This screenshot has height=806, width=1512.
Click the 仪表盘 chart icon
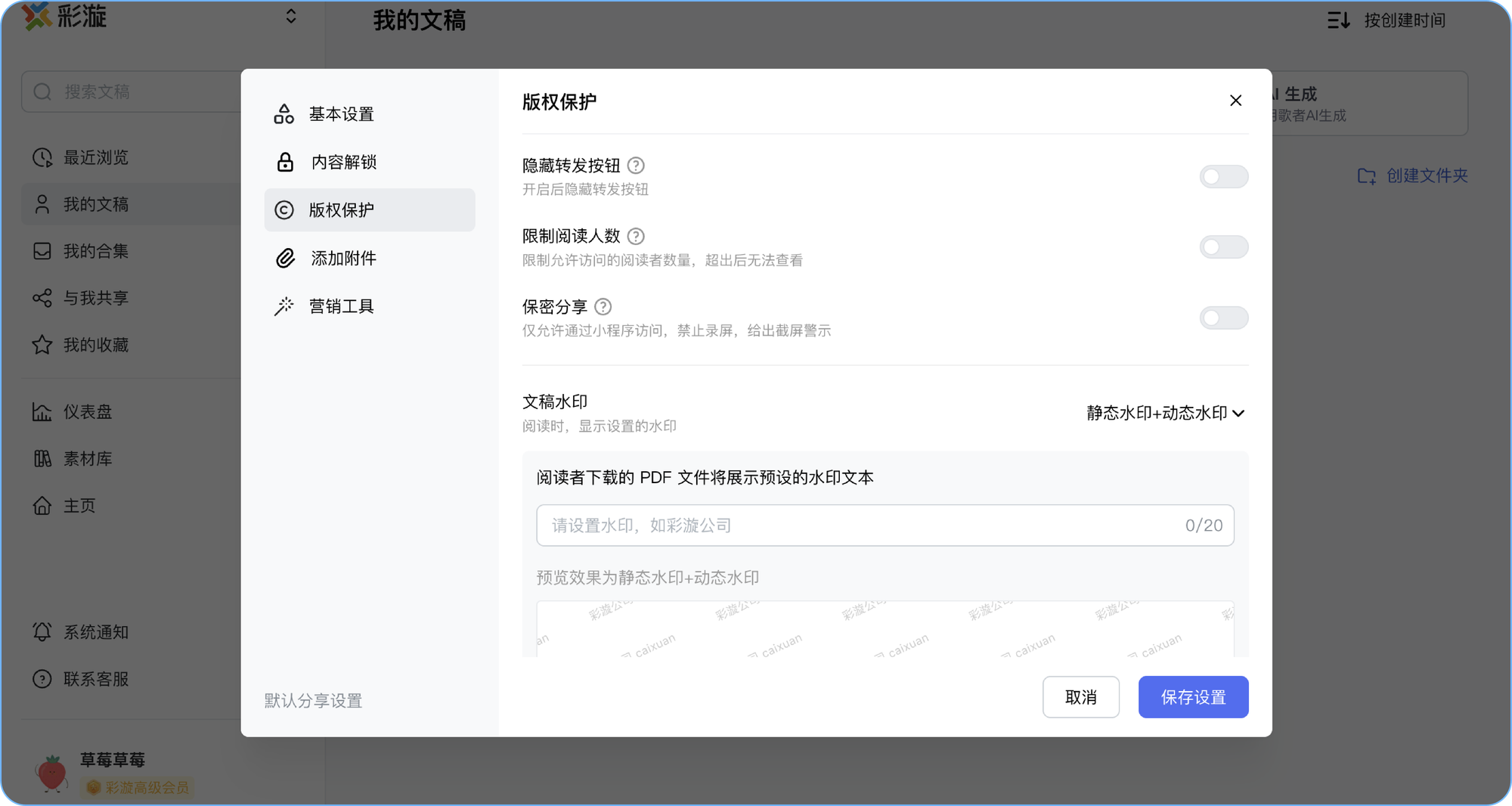click(x=42, y=412)
